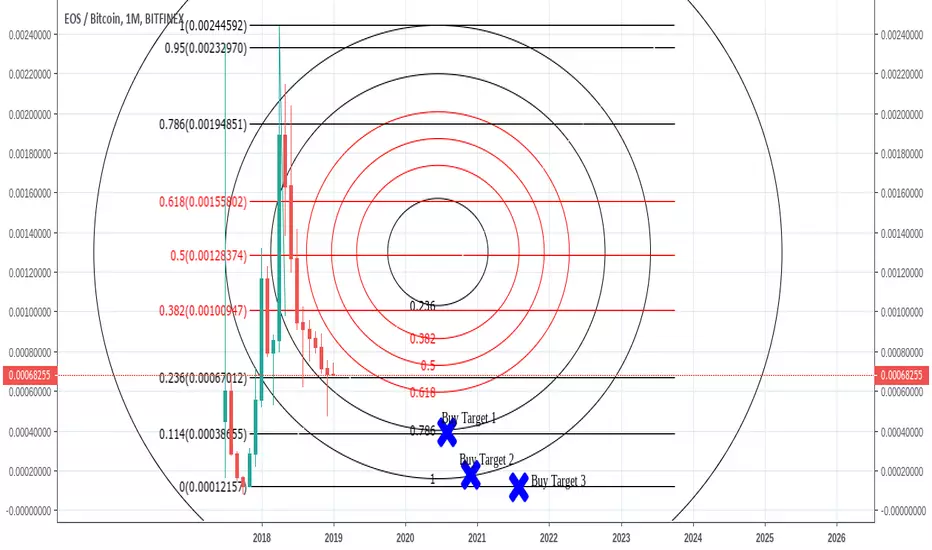
Task: Click 0.00200000 on the right price axis
Action: click(x=902, y=114)
